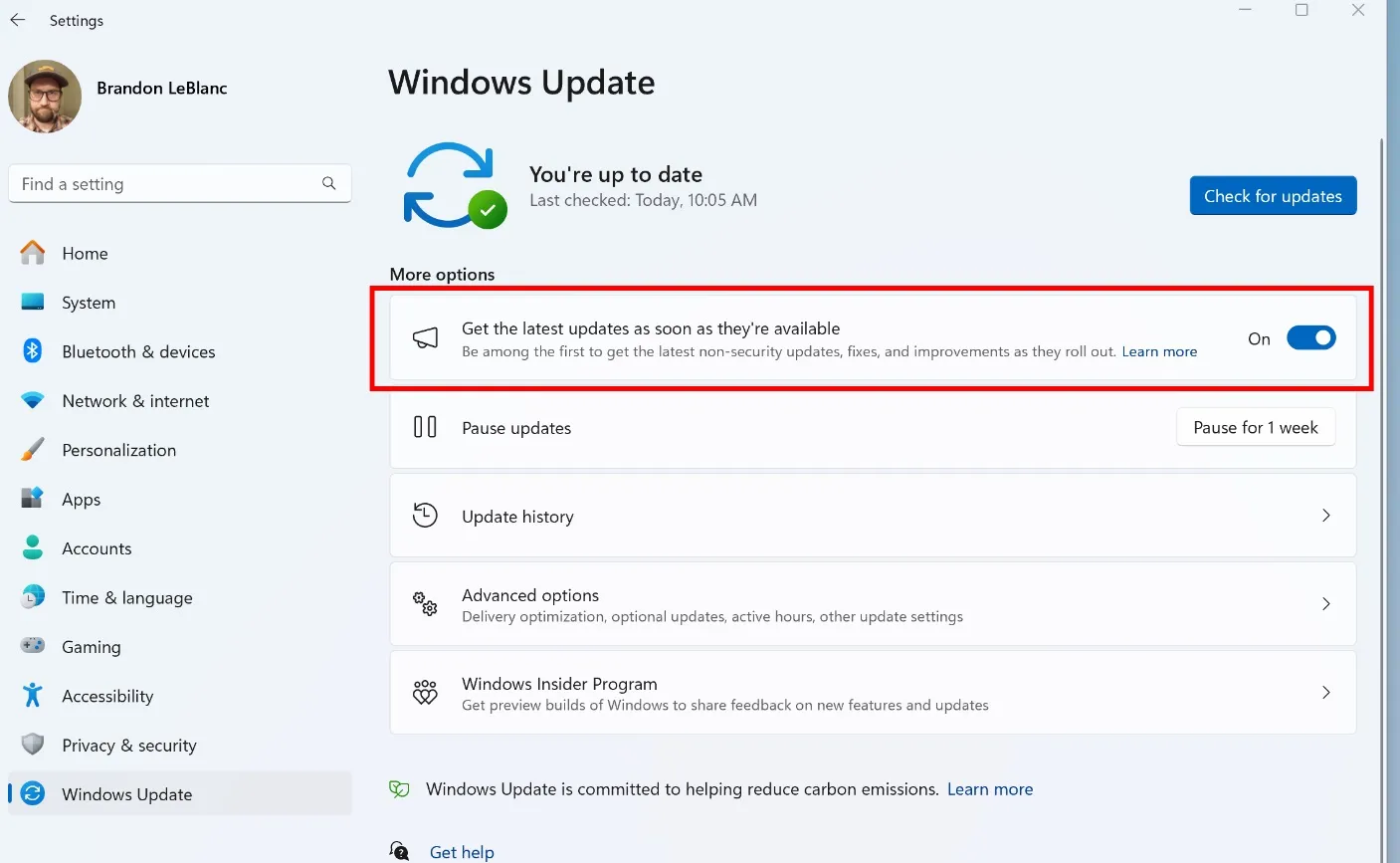Click the Personalization paintbrush icon

(33, 449)
